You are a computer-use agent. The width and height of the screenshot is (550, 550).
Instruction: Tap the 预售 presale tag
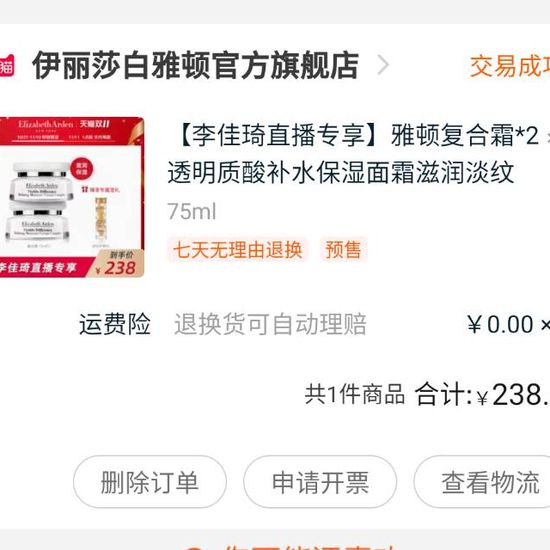(343, 250)
